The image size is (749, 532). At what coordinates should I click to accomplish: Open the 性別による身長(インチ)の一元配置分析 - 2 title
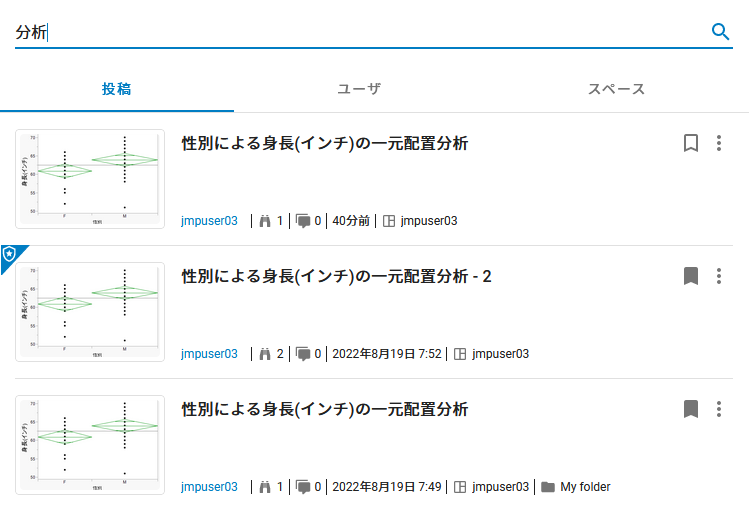(336, 277)
